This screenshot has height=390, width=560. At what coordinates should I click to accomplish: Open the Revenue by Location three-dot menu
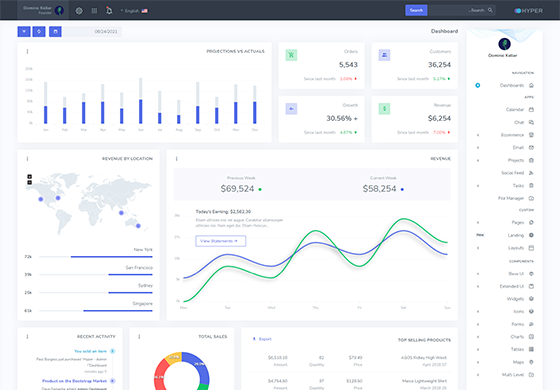tap(27, 159)
